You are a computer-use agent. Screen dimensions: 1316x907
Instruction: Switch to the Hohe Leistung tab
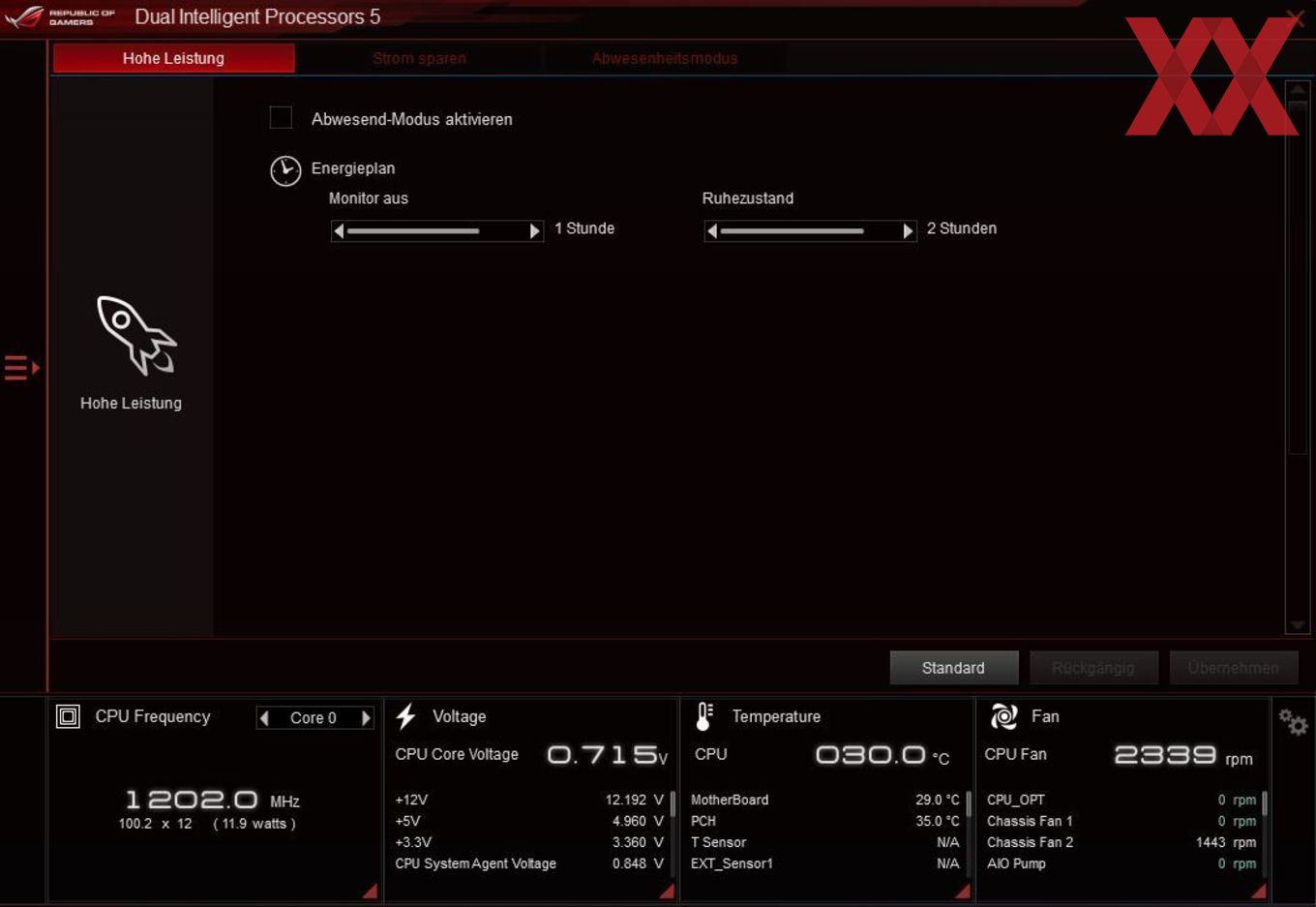(173, 58)
